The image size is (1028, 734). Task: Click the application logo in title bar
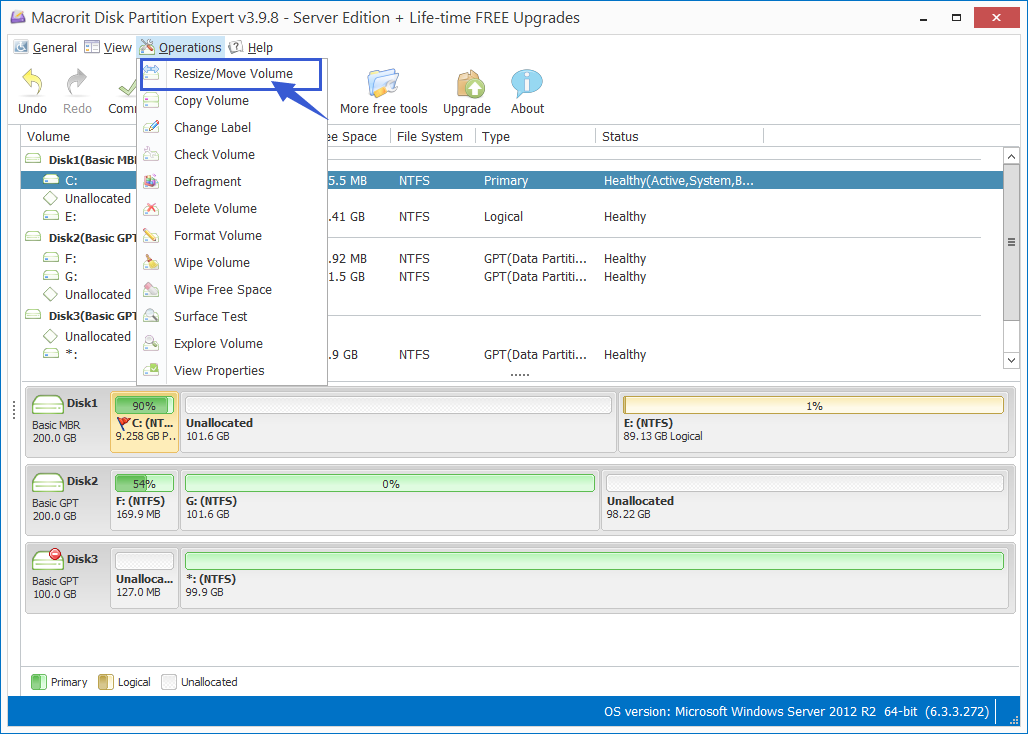[x=18, y=17]
